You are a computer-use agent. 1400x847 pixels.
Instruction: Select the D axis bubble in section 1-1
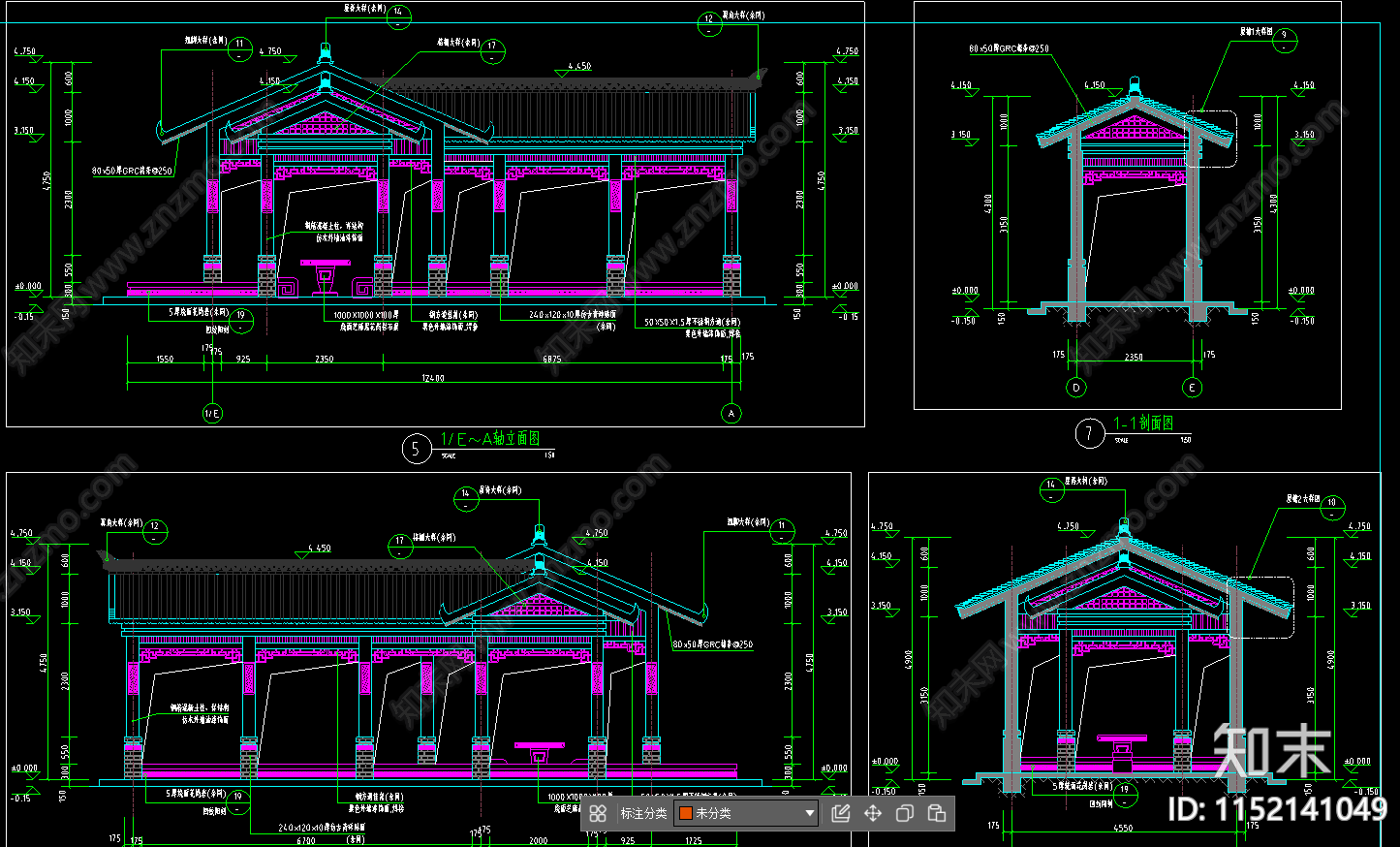pyautogui.click(x=1076, y=388)
